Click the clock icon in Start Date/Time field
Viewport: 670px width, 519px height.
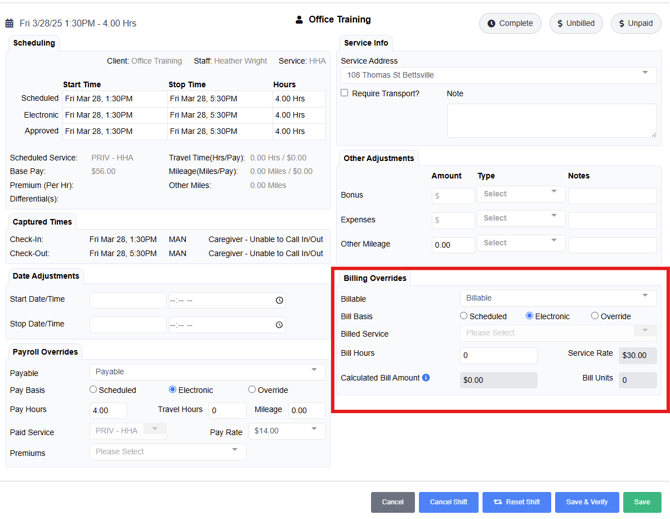pyautogui.click(x=279, y=300)
